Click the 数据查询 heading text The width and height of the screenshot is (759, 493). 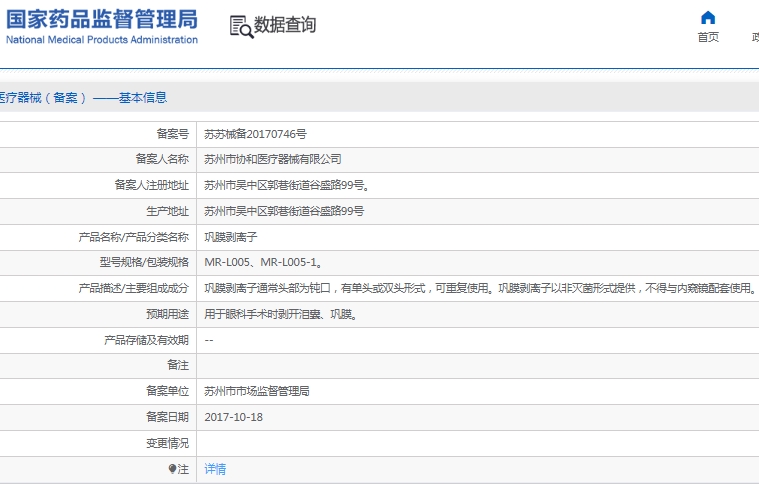coord(285,25)
